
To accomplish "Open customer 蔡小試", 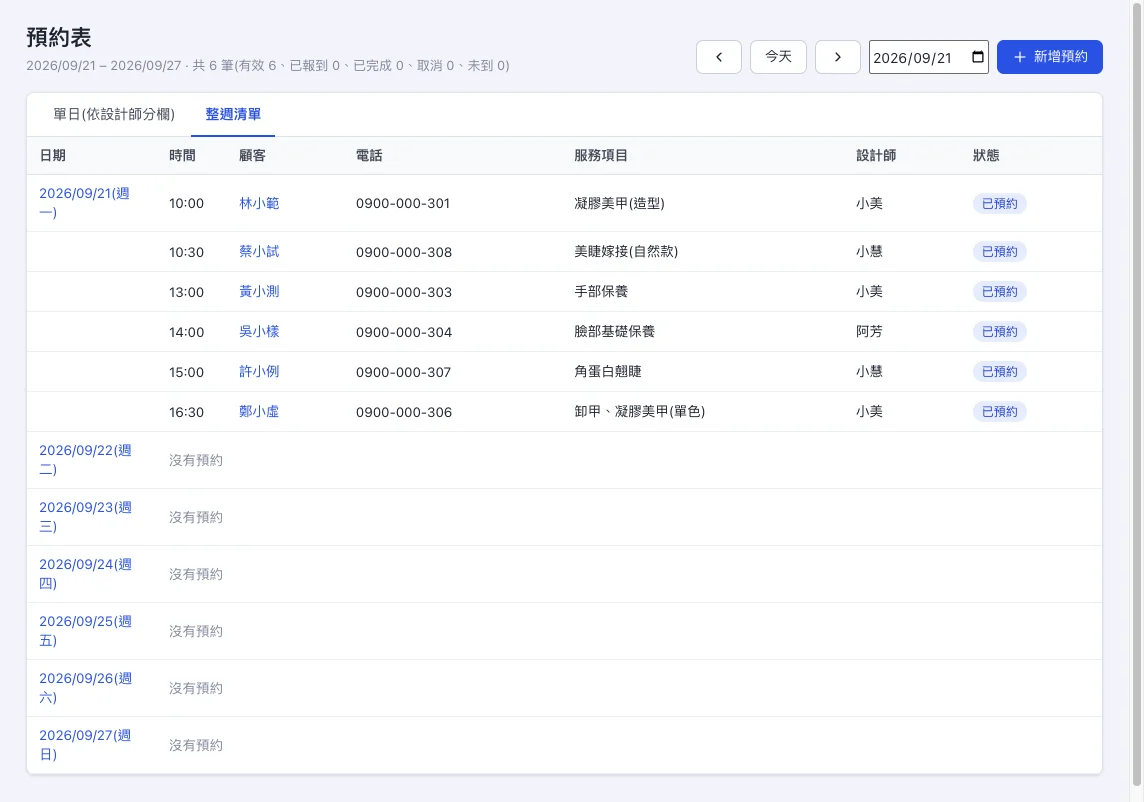I will (x=259, y=251).
